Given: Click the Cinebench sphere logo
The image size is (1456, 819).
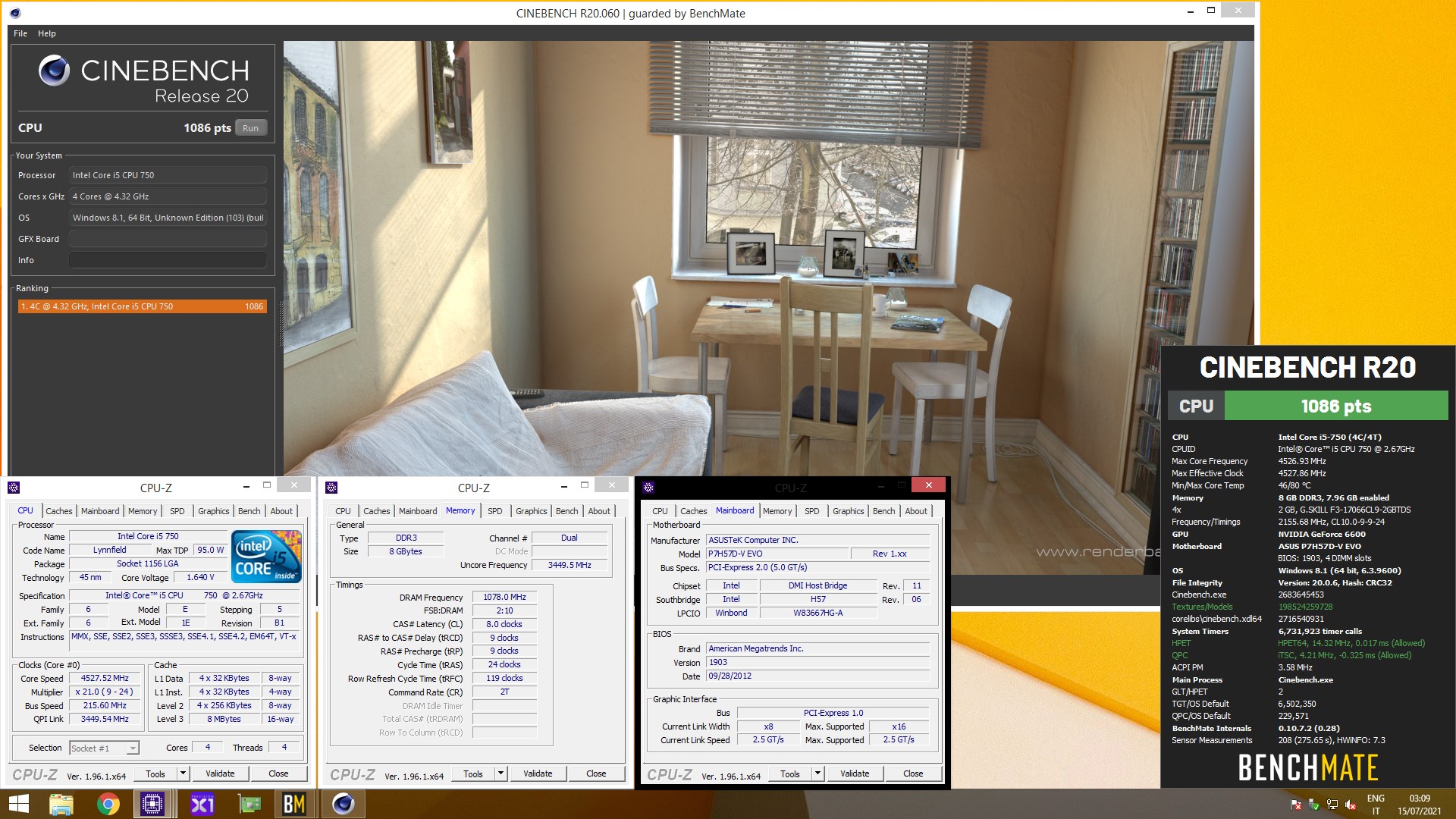Looking at the screenshot, I should pyautogui.click(x=54, y=71).
